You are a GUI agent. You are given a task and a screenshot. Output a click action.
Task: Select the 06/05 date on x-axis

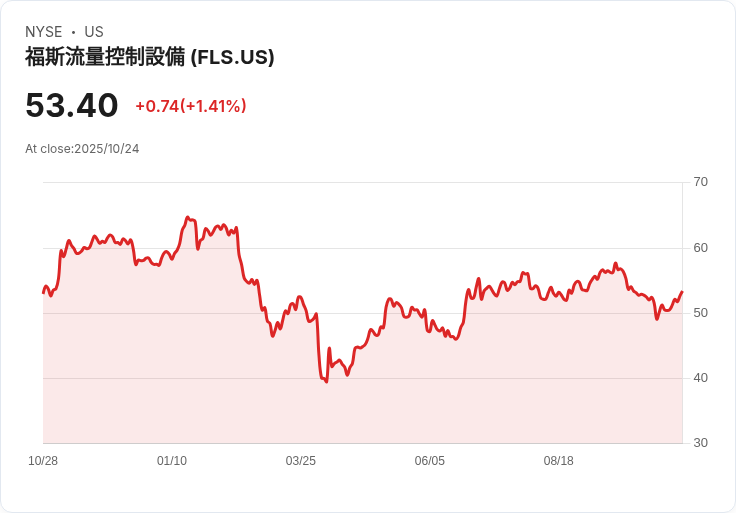point(430,461)
